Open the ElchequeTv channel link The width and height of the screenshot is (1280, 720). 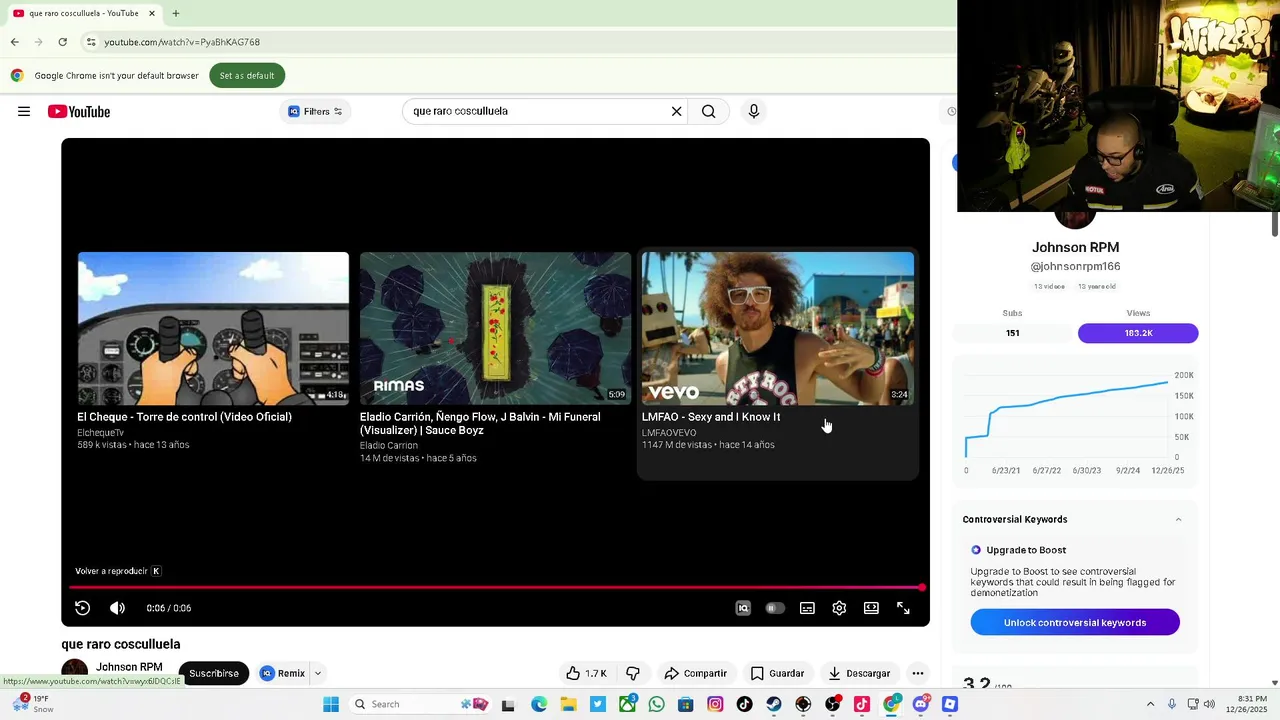tap(100, 432)
